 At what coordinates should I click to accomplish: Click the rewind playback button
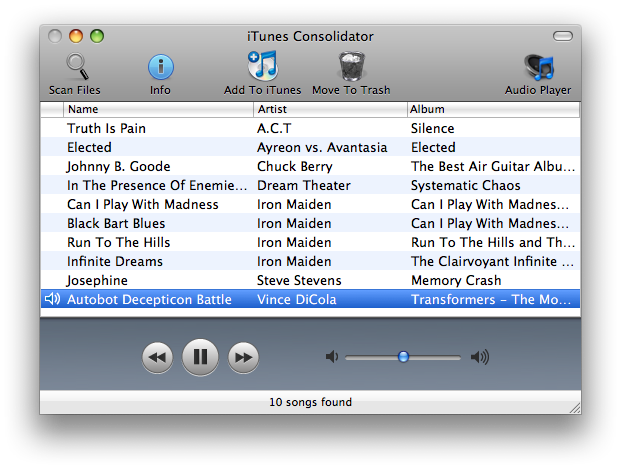point(157,358)
